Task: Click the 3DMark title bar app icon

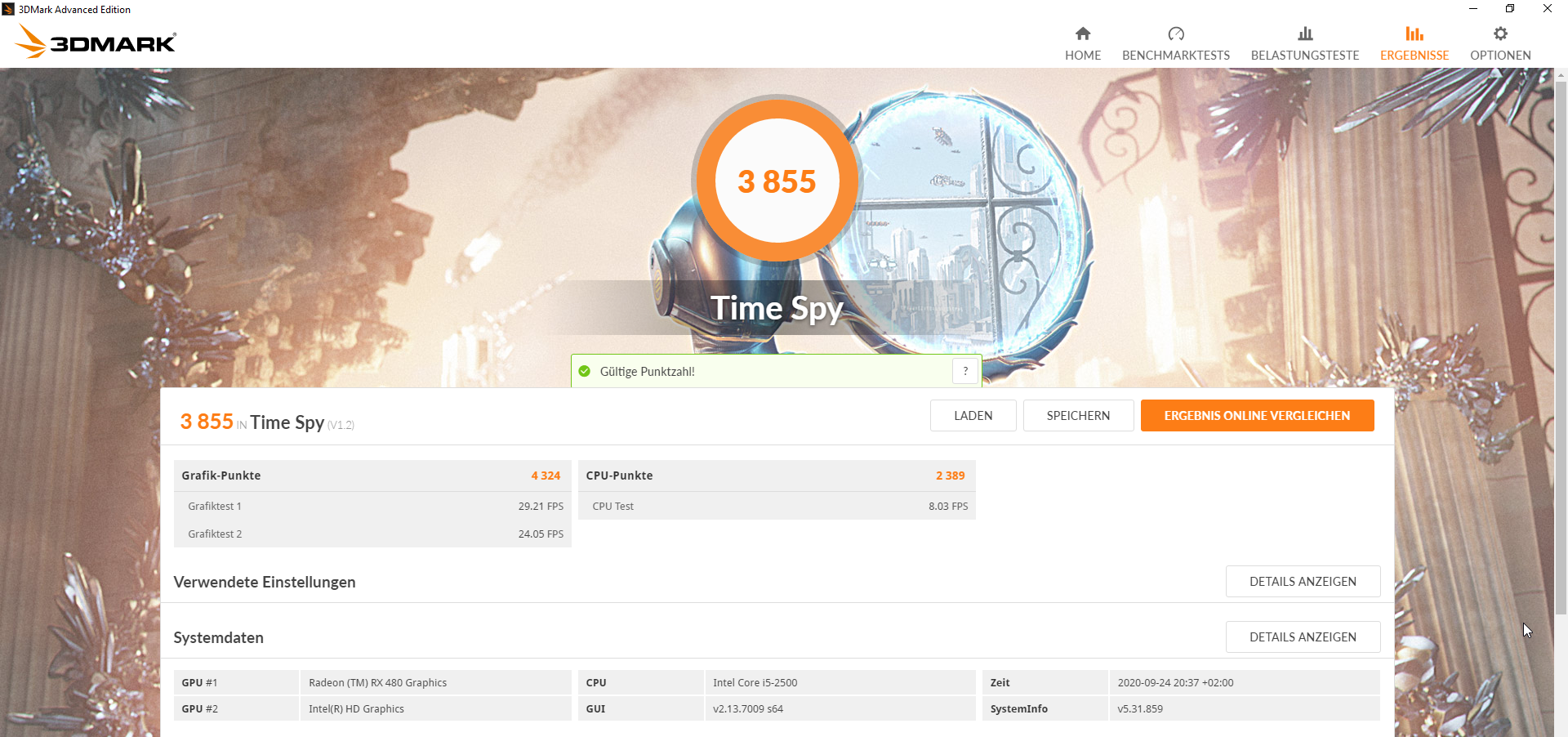Action: click(8, 9)
